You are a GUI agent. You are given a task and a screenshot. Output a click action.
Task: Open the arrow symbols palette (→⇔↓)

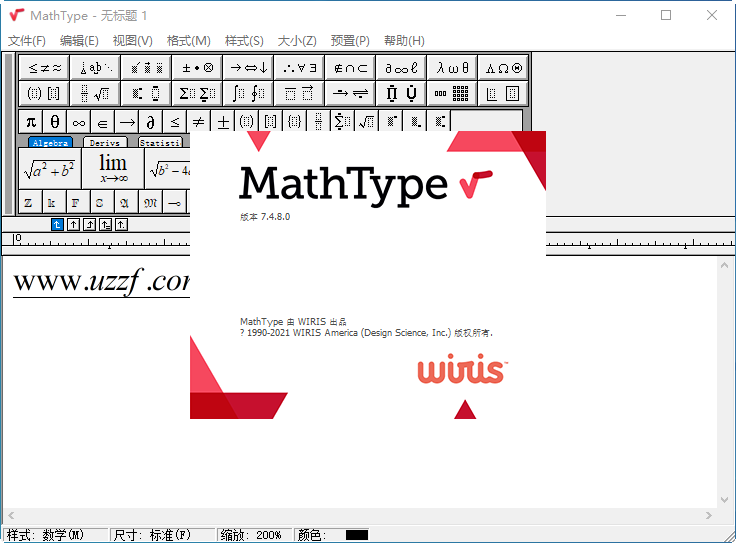(x=249, y=68)
